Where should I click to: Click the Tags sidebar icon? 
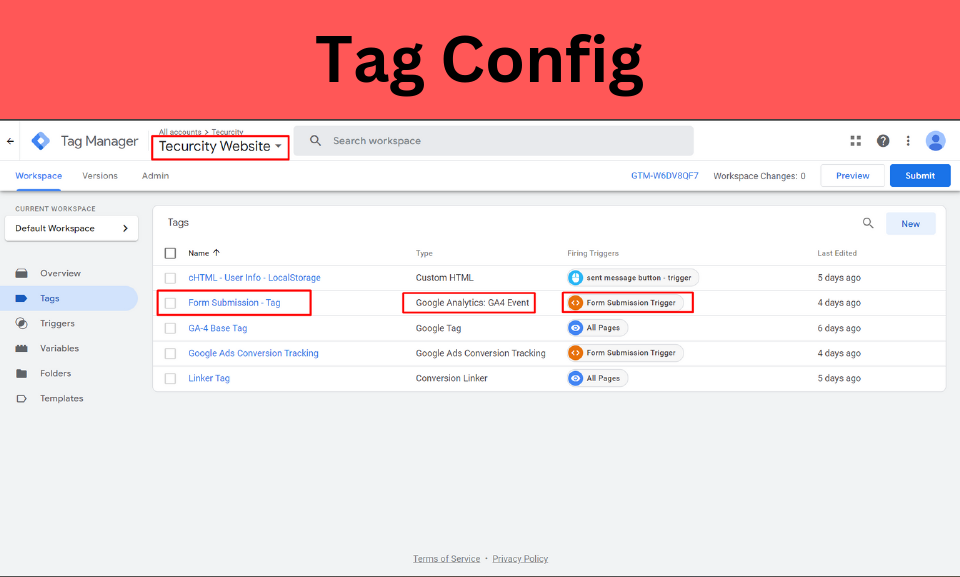click(21, 298)
